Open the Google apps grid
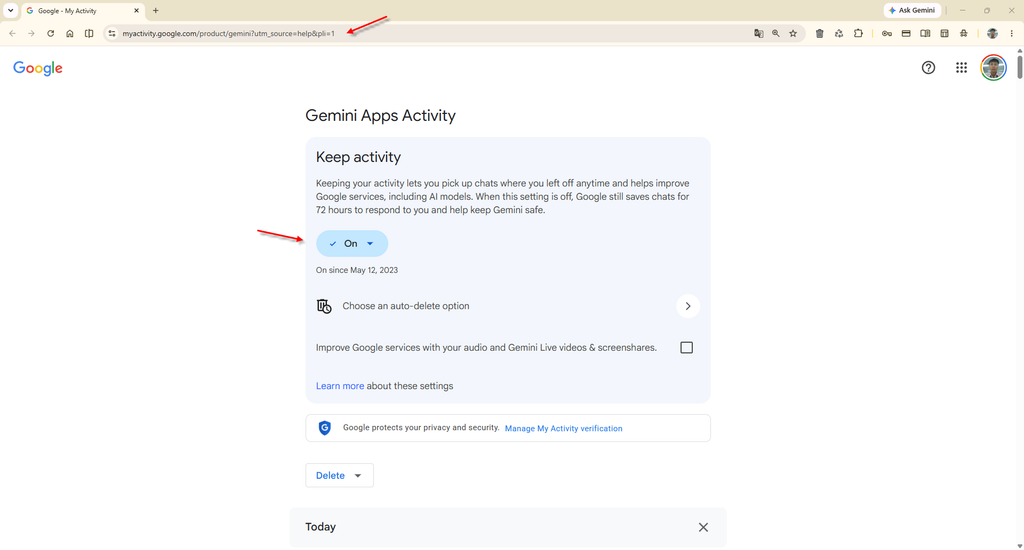 tap(961, 68)
